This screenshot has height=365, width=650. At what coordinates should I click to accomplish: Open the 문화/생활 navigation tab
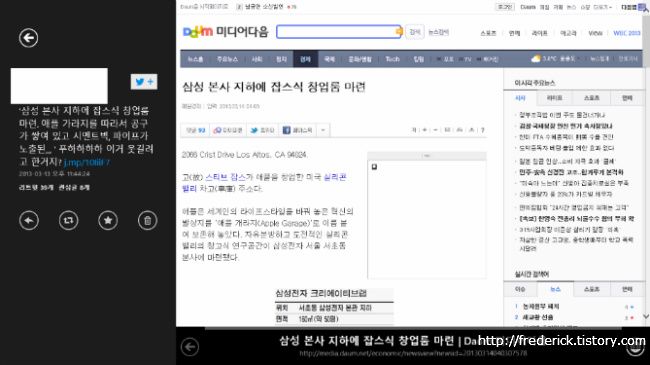point(360,59)
